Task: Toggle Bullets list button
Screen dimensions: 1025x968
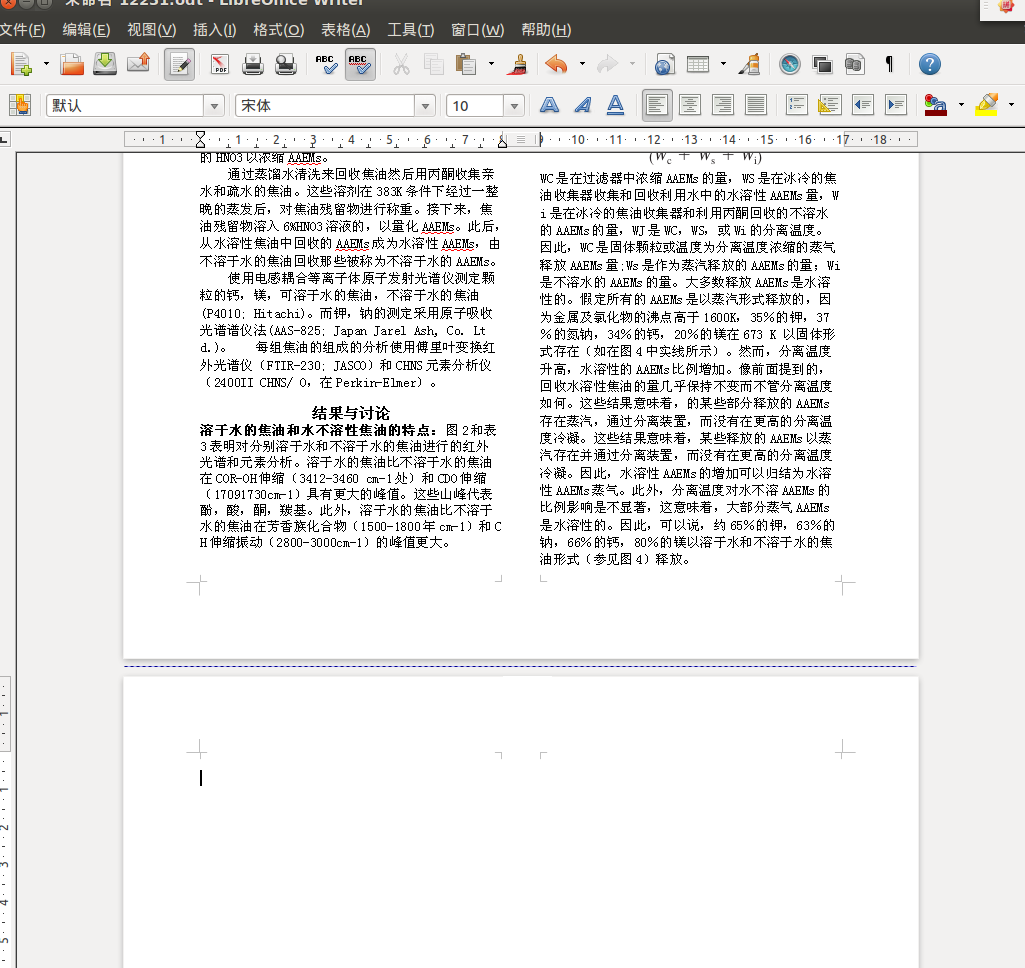Action: point(829,105)
